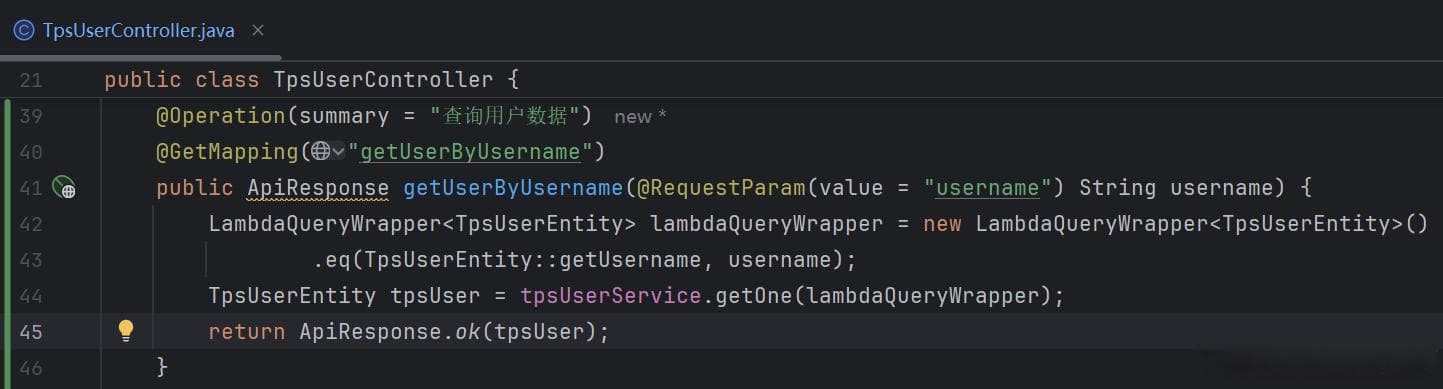Click the lambdaQueryWrapper variable declaration
Image resolution: width=1443 pixels, height=389 pixels.
pyautogui.click(x=767, y=224)
